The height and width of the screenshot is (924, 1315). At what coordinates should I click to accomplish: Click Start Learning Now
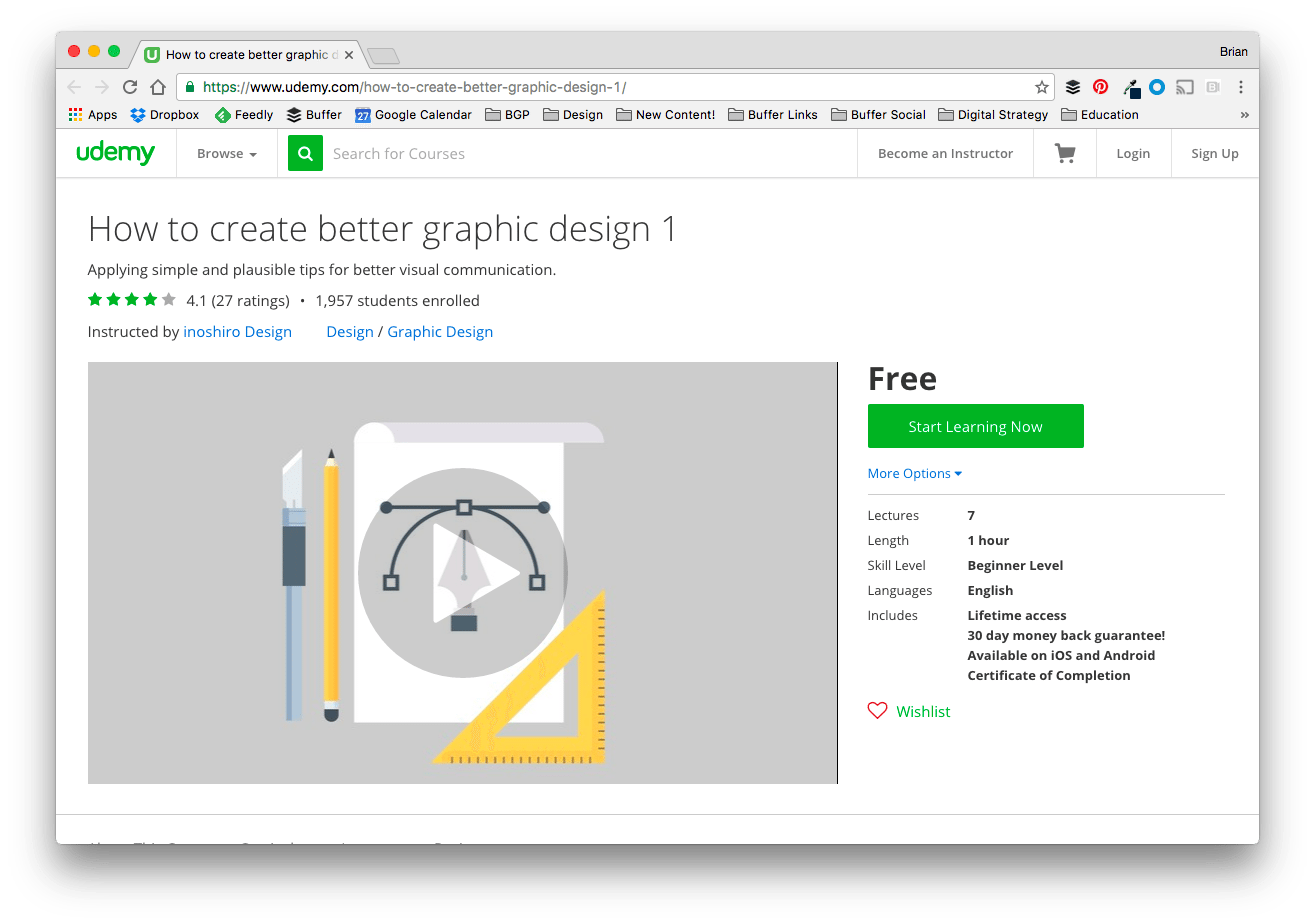coord(975,426)
